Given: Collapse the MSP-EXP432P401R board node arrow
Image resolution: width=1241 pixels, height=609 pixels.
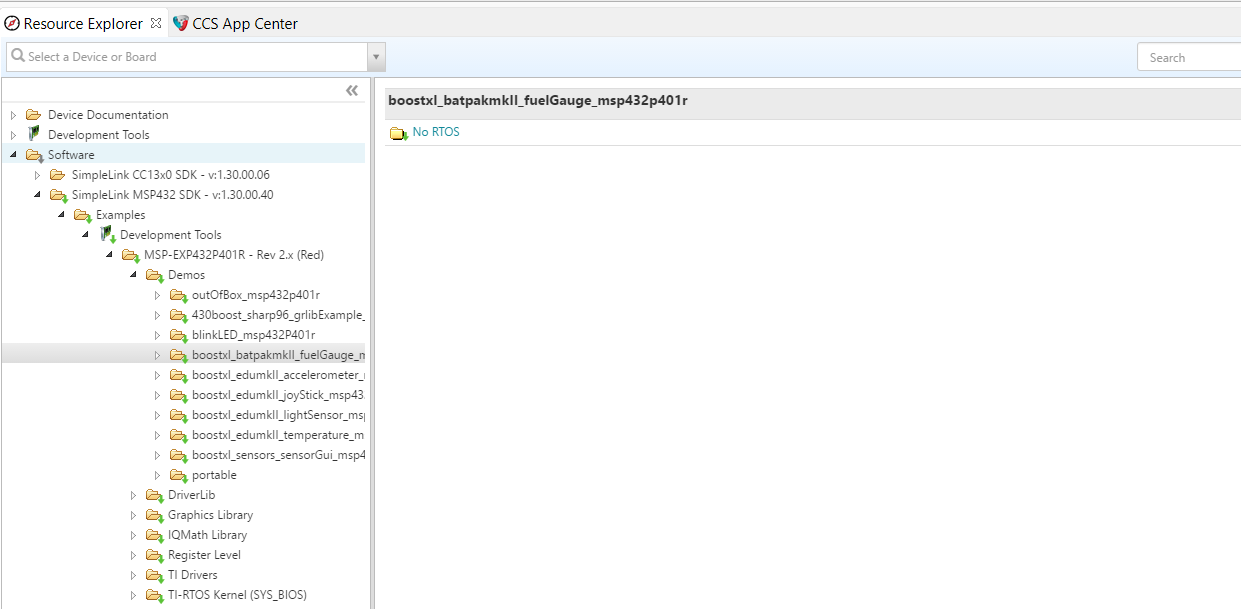Looking at the screenshot, I should 109,255.
